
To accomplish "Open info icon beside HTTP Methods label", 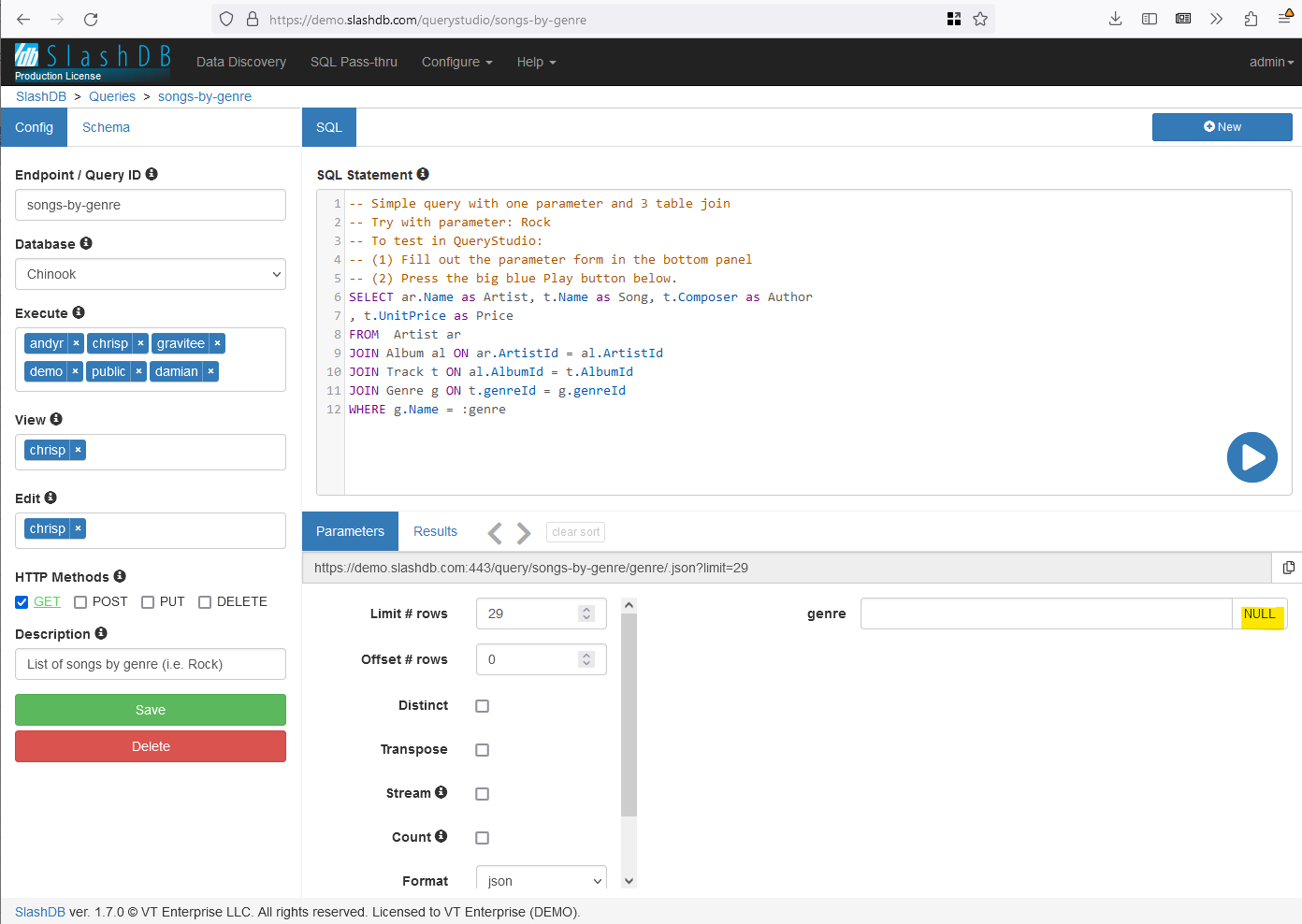I will tap(120, 576).
